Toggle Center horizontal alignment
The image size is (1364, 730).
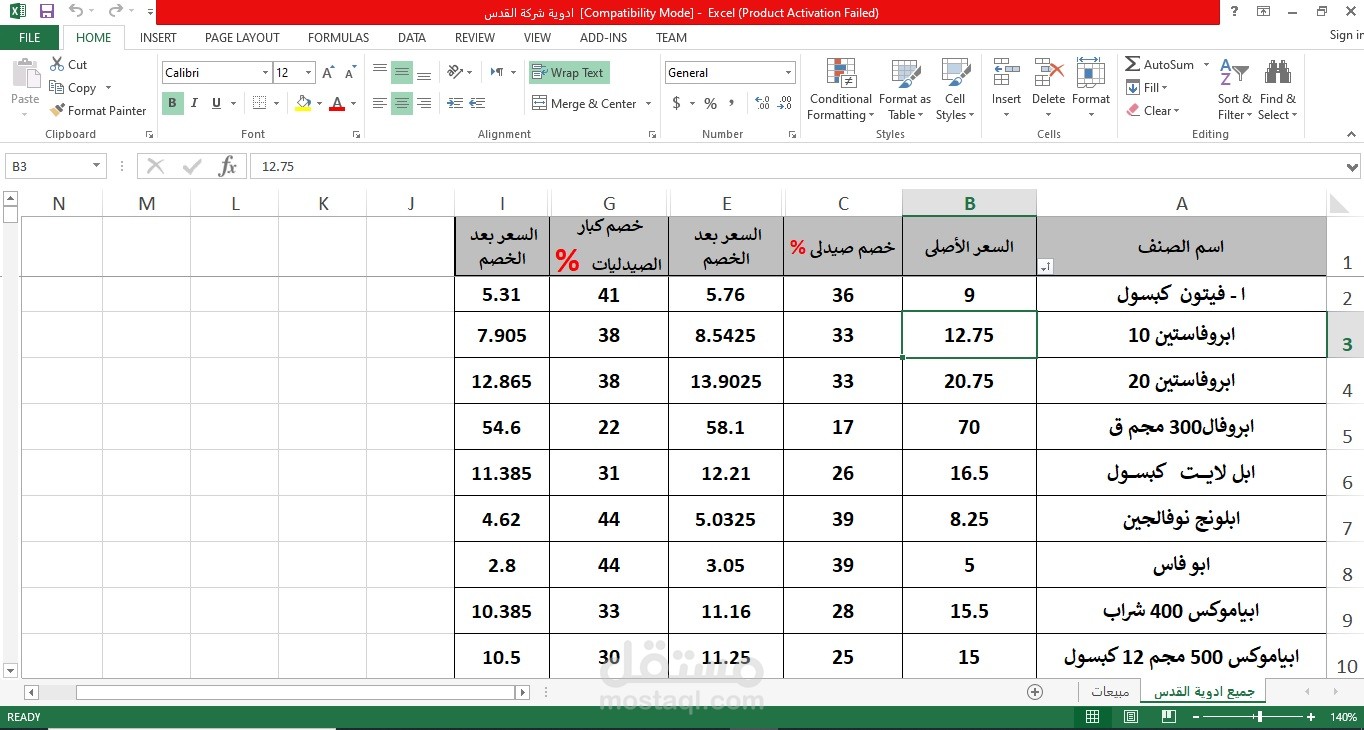(x=402, y=103)
